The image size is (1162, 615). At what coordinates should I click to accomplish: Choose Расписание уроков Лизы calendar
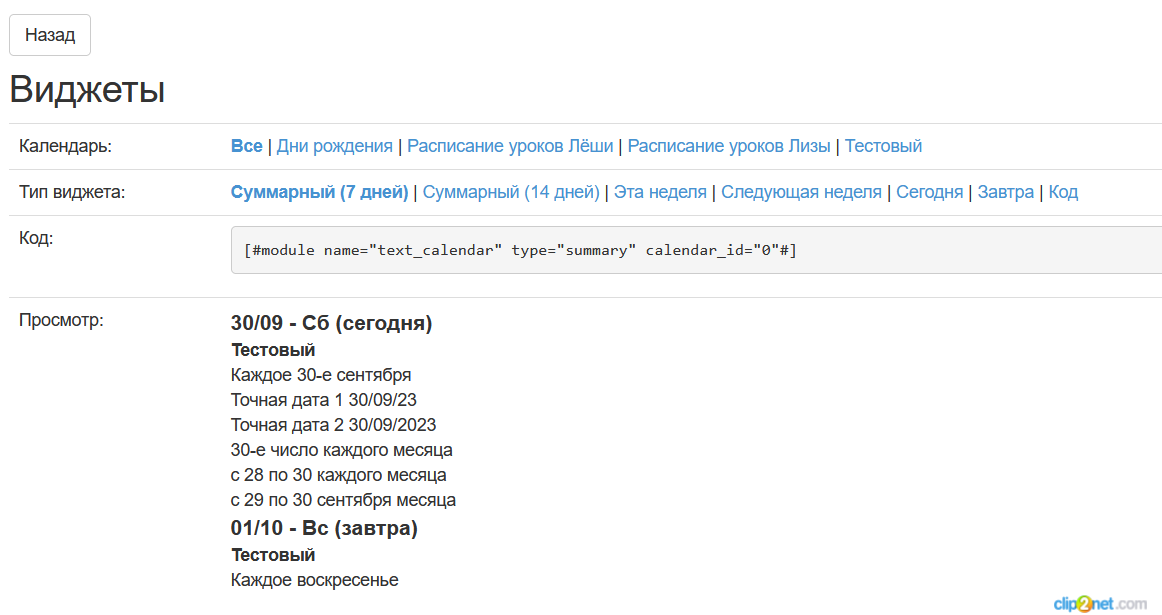pyautogui.click(x=729, y=146)
